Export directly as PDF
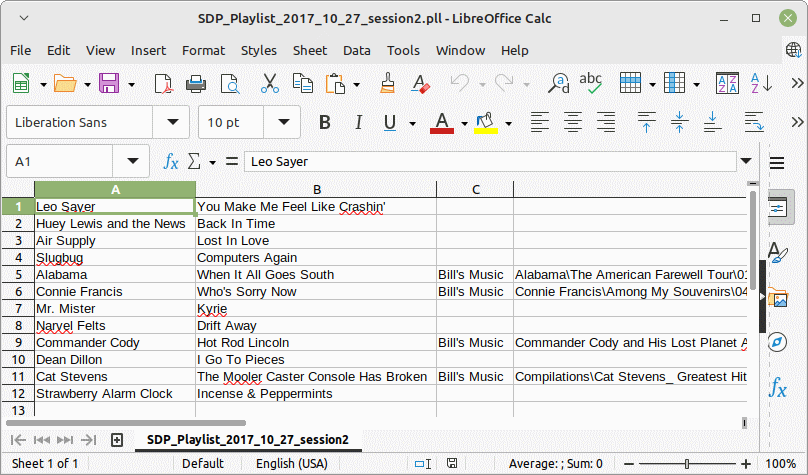Screen dimensions: 808x475 pos(163,83)
